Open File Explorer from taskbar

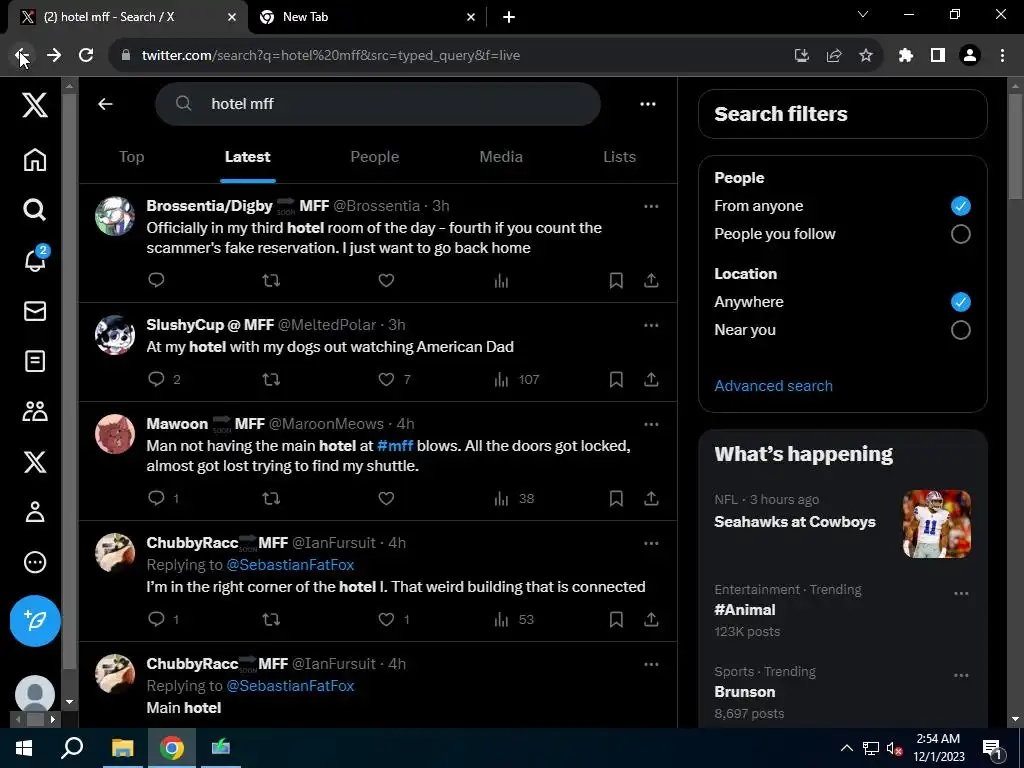click(x=122, y=748)
